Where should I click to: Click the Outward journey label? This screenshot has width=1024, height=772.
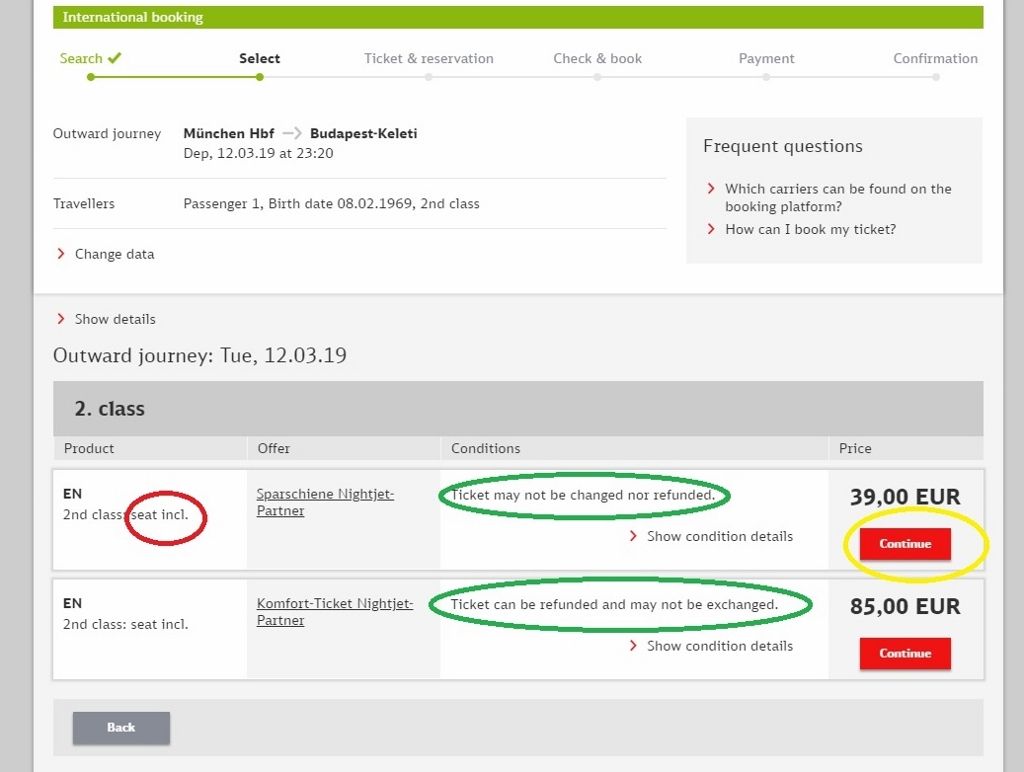(x=106, y=134)
